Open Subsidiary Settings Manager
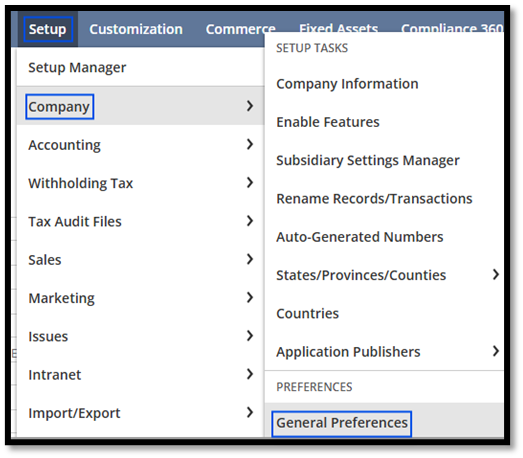Screen dimensions: 523x458 (x=368, y=160)
